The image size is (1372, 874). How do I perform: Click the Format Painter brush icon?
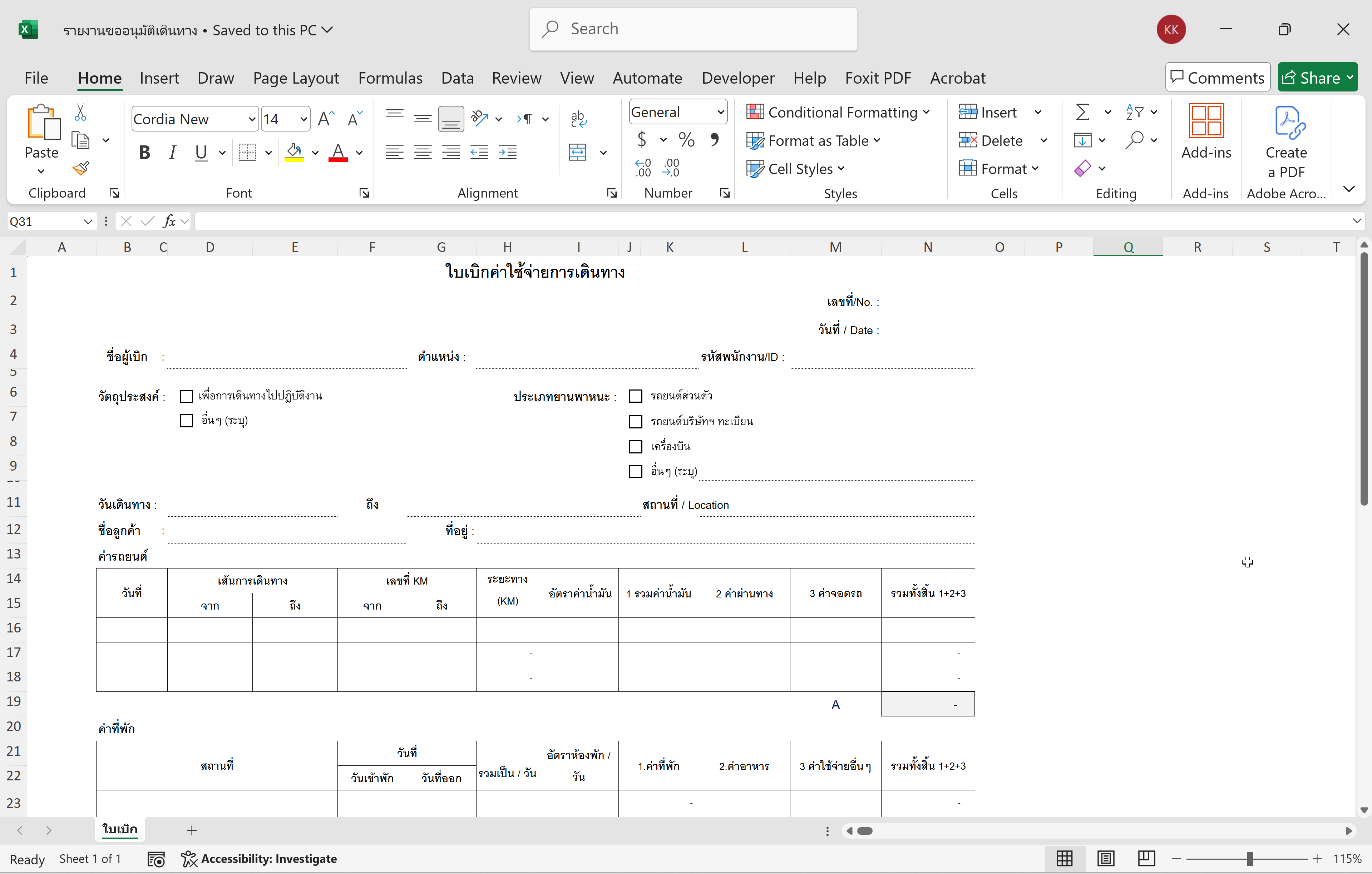click(x=81, y=168)
